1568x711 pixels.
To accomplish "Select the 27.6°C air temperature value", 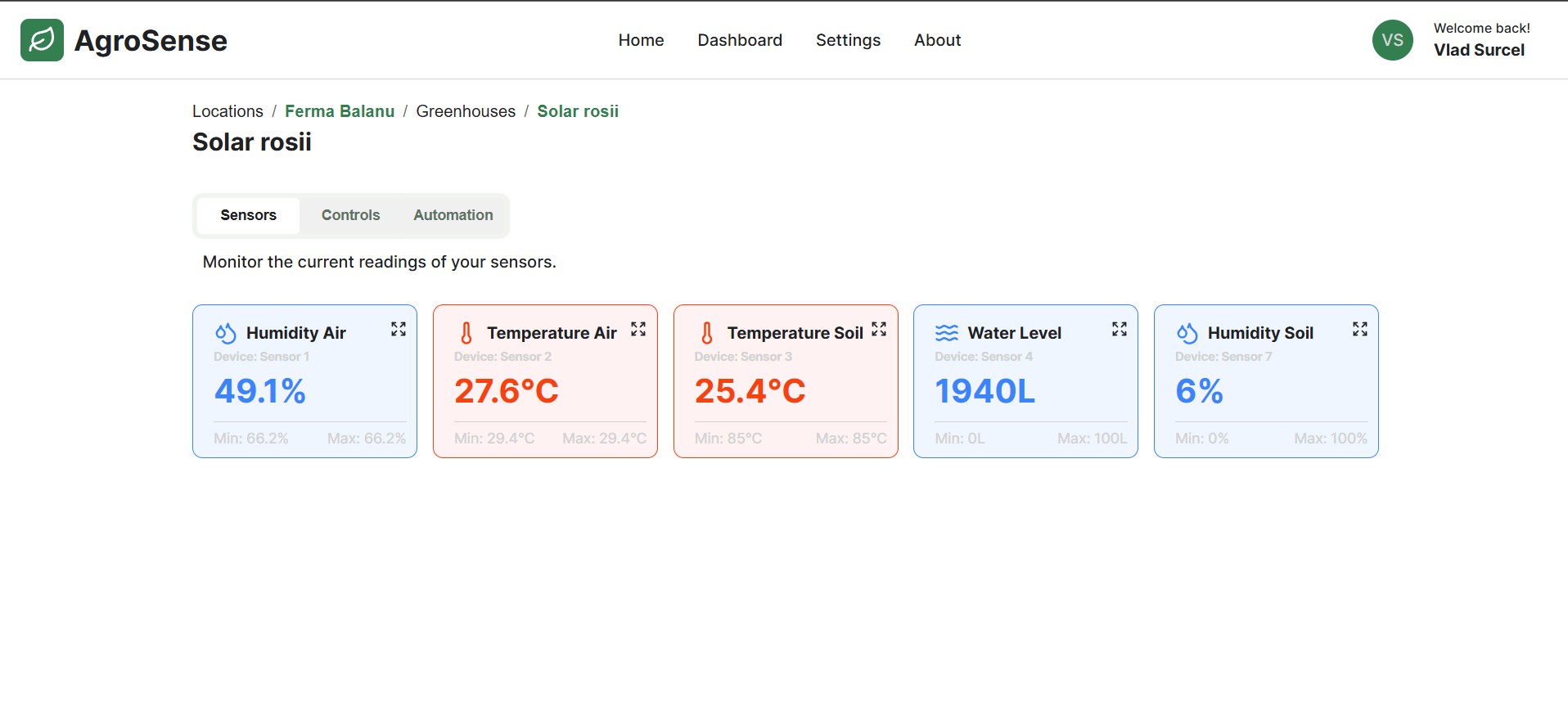I will click(x=507, y=391).
